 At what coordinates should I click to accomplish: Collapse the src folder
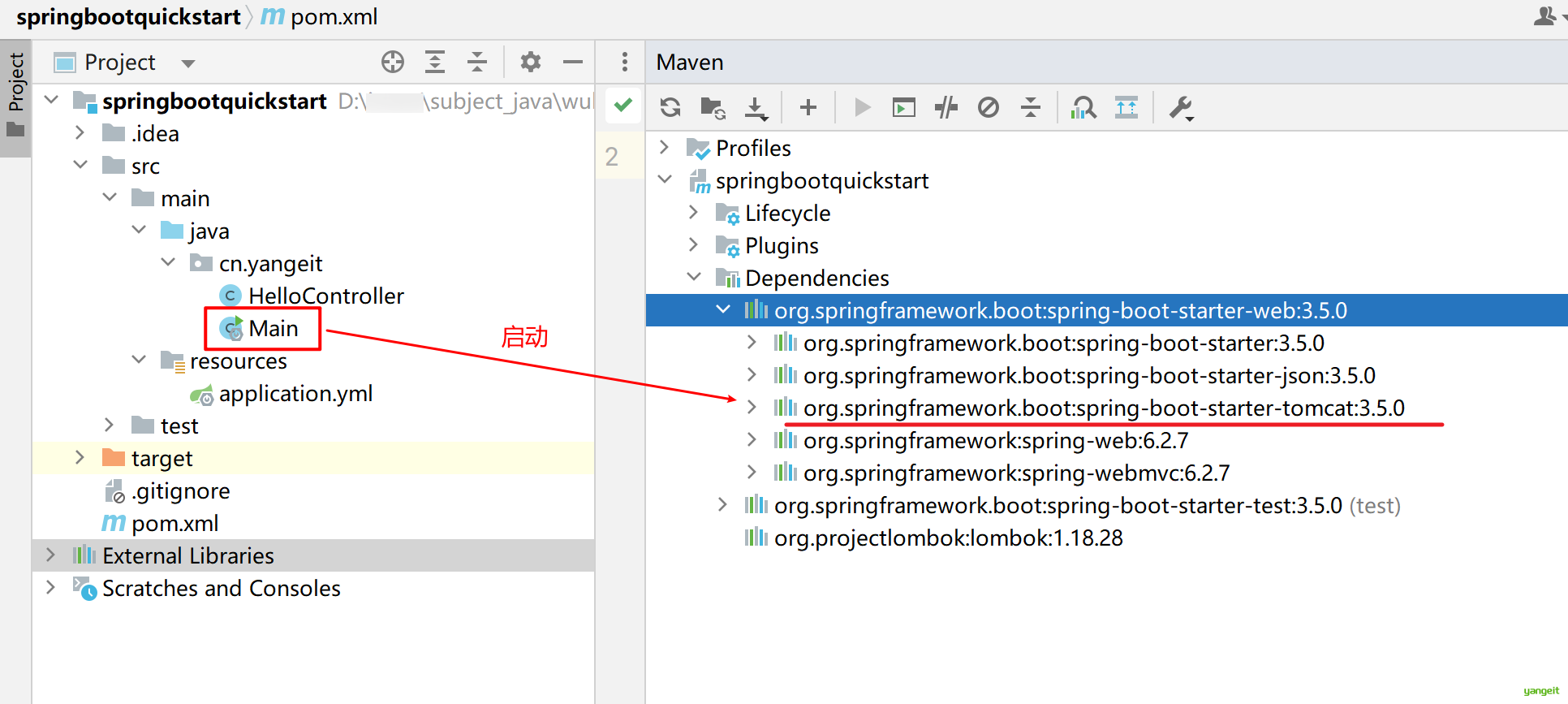[80, 165]
